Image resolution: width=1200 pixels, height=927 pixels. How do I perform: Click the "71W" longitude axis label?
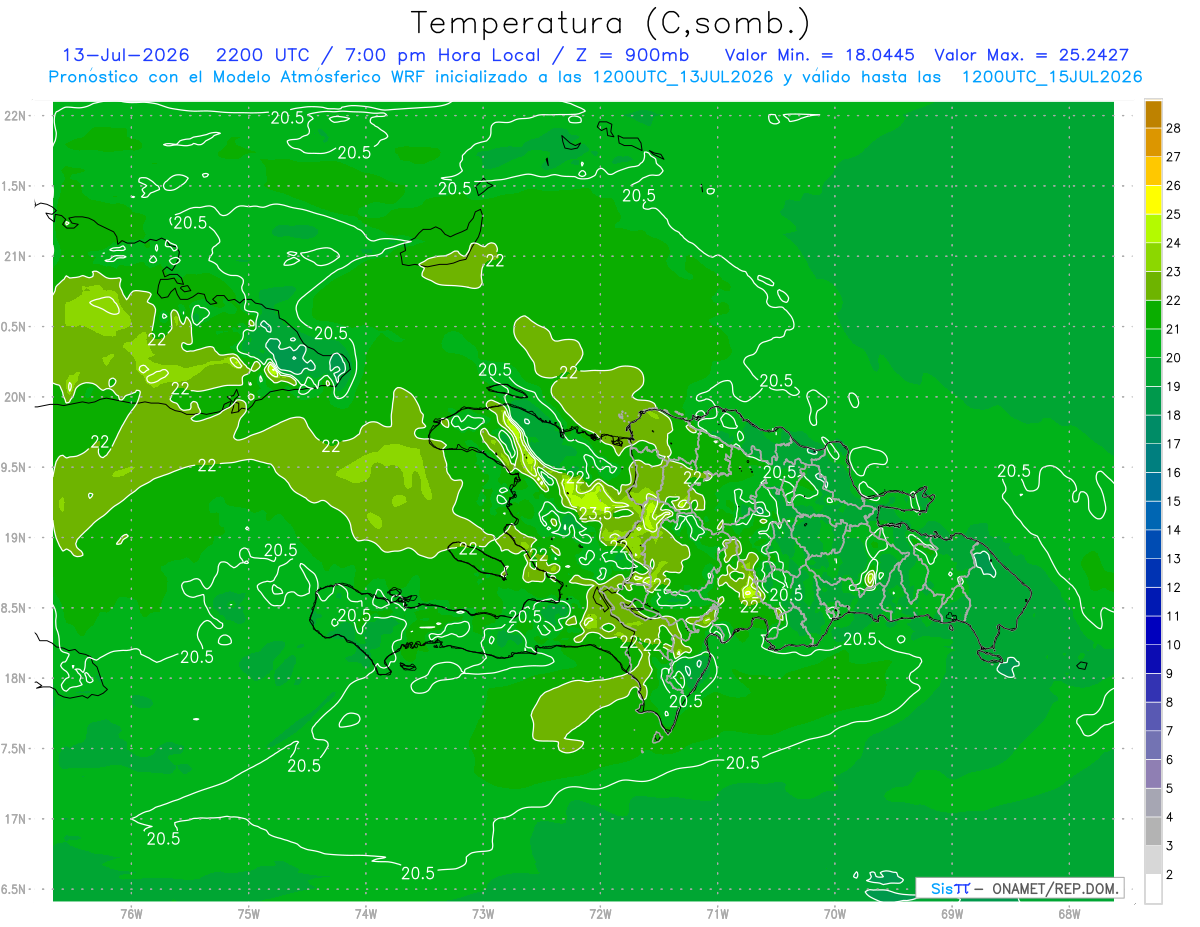717,914
